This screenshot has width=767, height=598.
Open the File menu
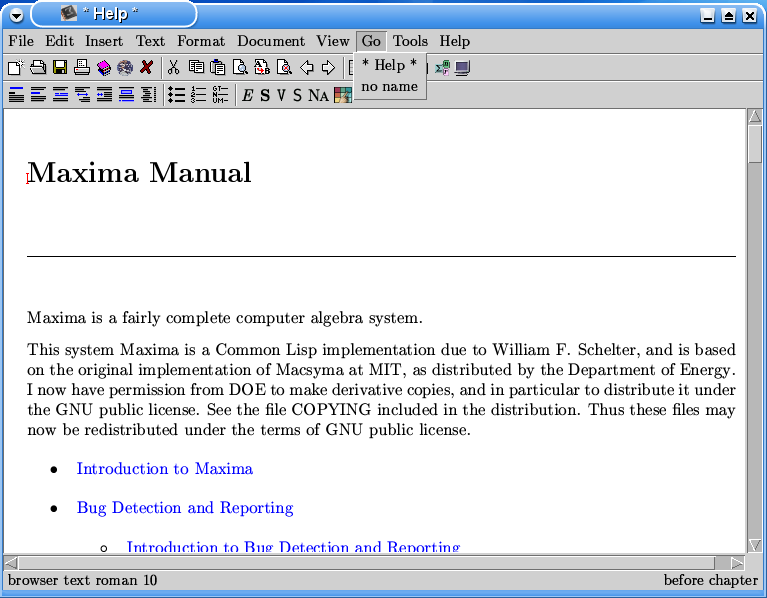click(x=21, y=41)
